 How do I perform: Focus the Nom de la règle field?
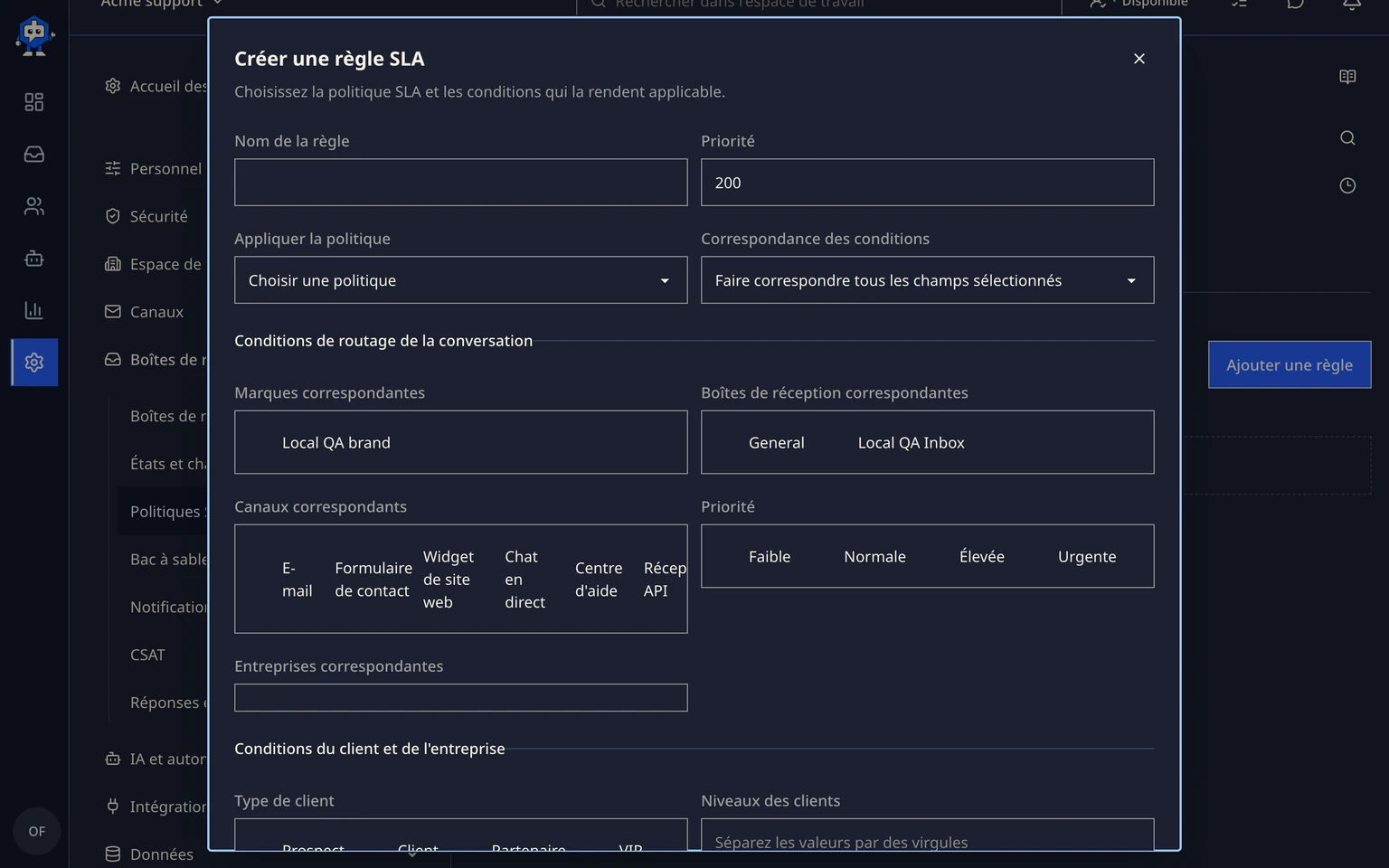tap(461, 183)
